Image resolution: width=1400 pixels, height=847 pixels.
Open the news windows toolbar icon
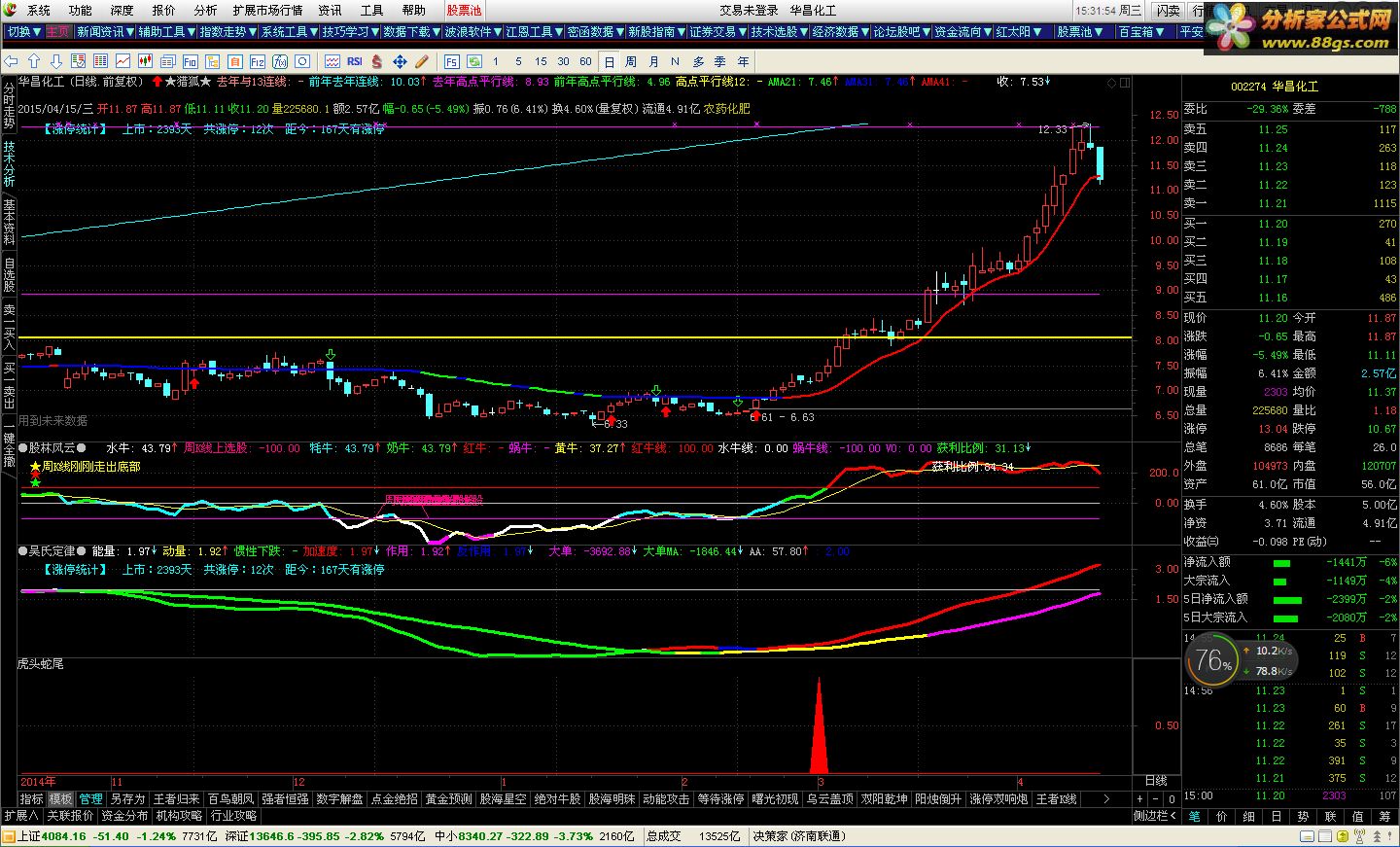(167, 61)
